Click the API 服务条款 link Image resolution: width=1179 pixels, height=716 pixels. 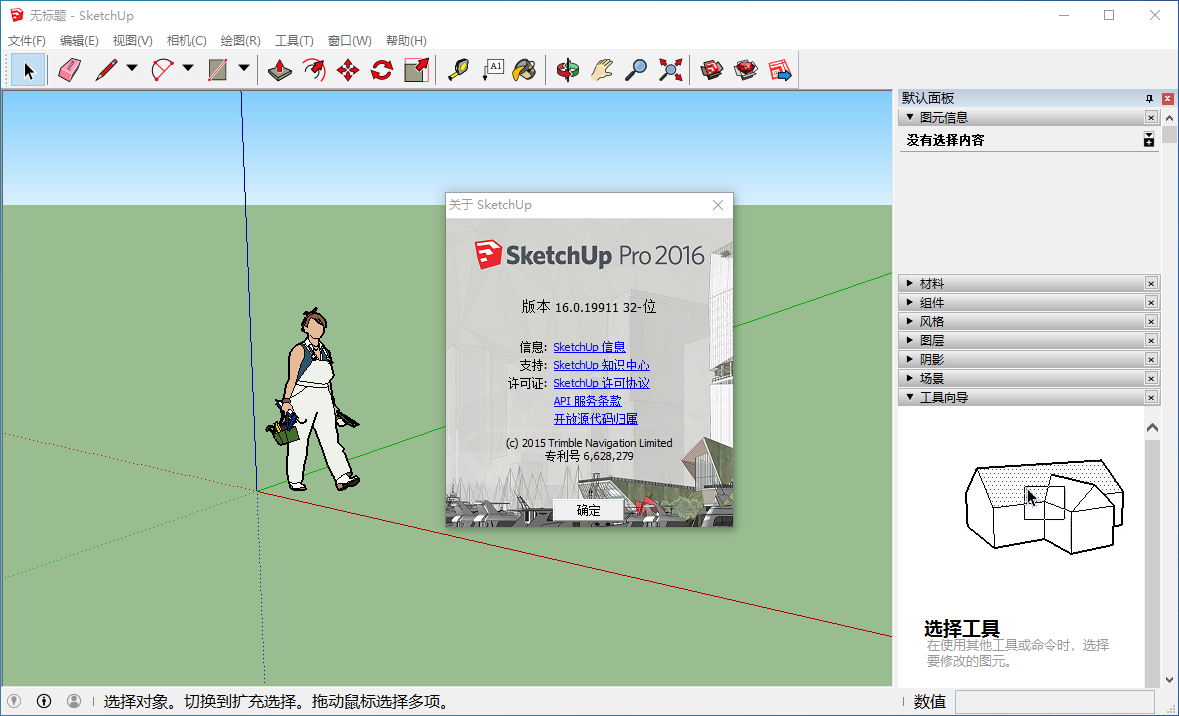point(587,401)
